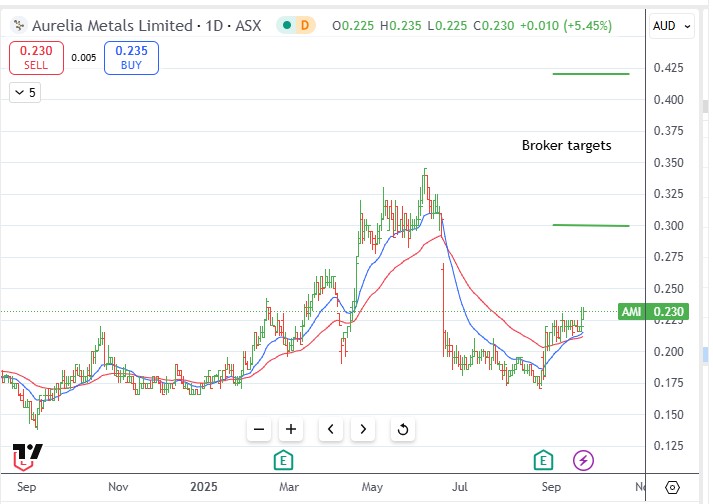Image resolution: width=713 pixels, height=504 pixels.
Task: Click the Jul label on time axis
Action: point(460,487)
